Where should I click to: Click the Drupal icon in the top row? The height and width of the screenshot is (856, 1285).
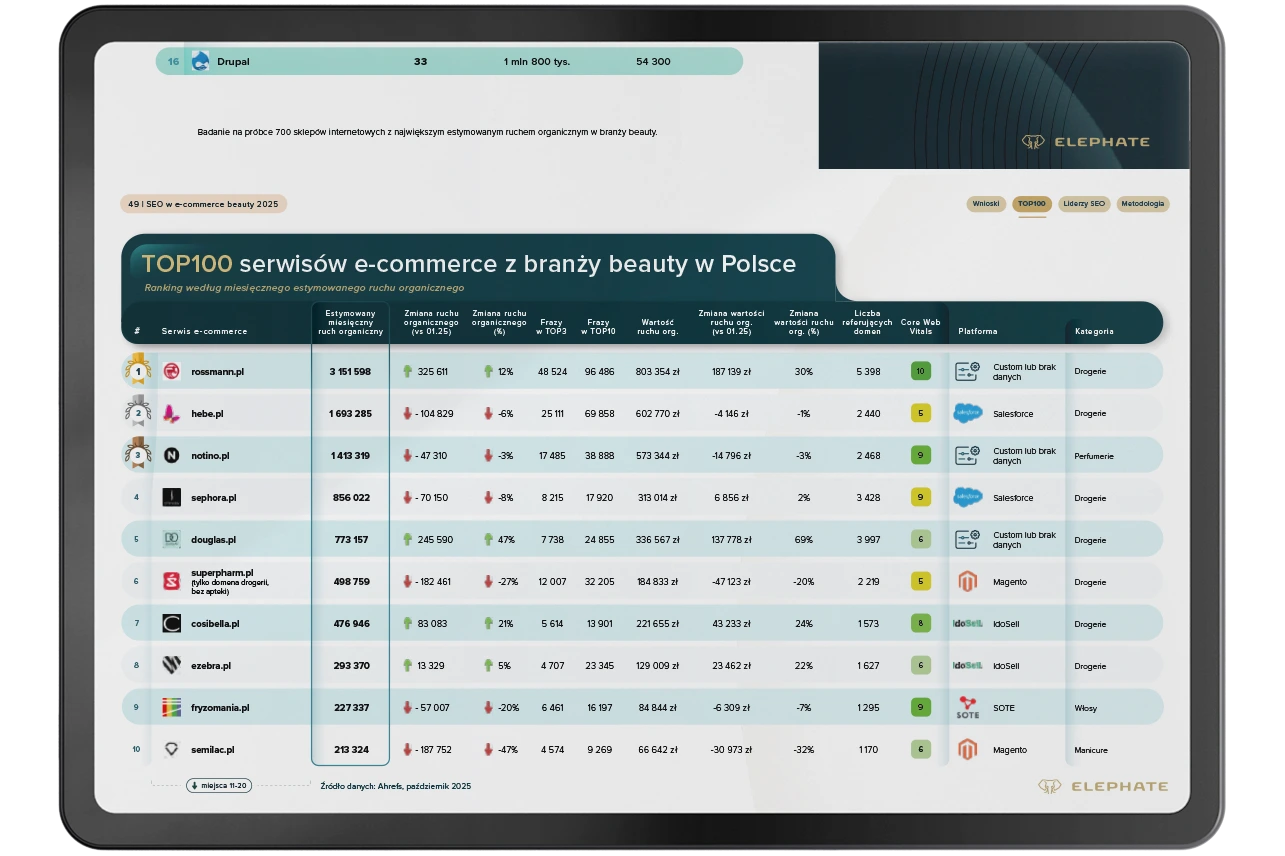tap(203, 61)
